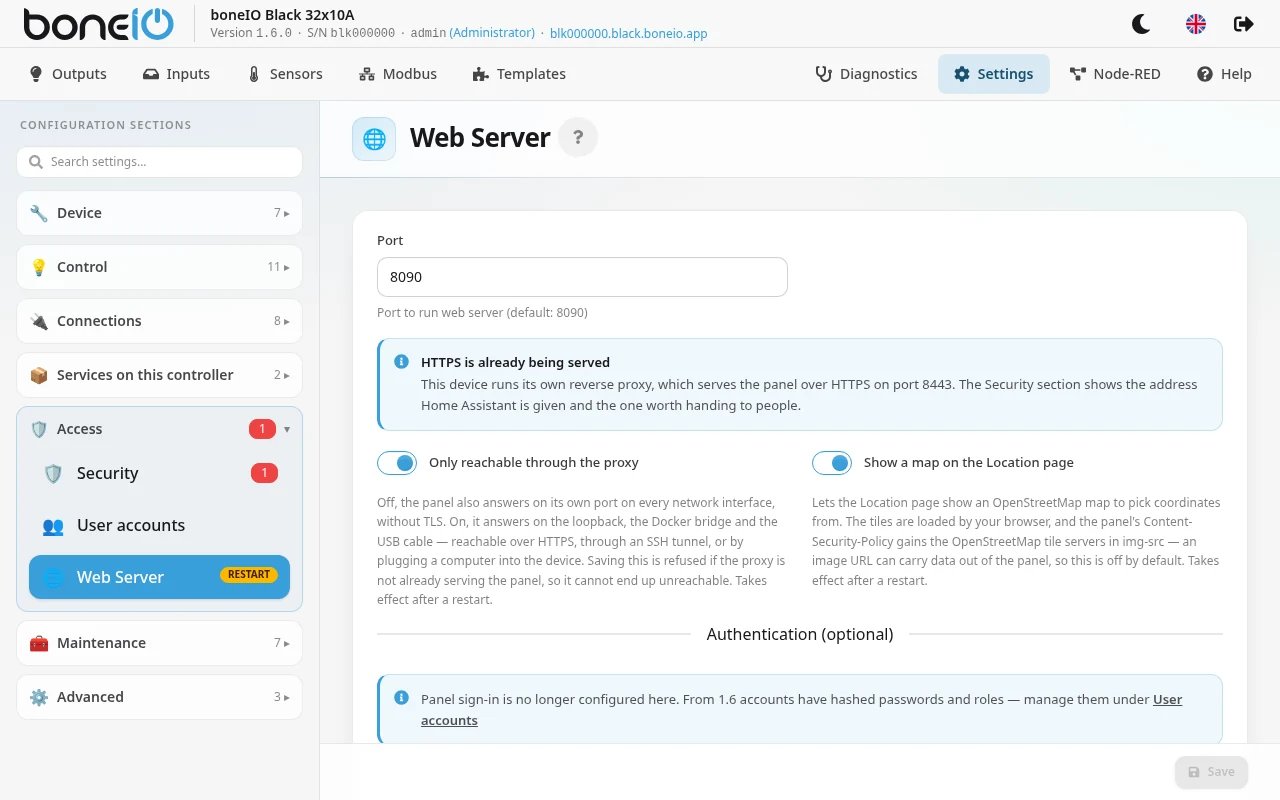Open the Templates tab
Screen dimensions: 1280x800
[519, 74]
